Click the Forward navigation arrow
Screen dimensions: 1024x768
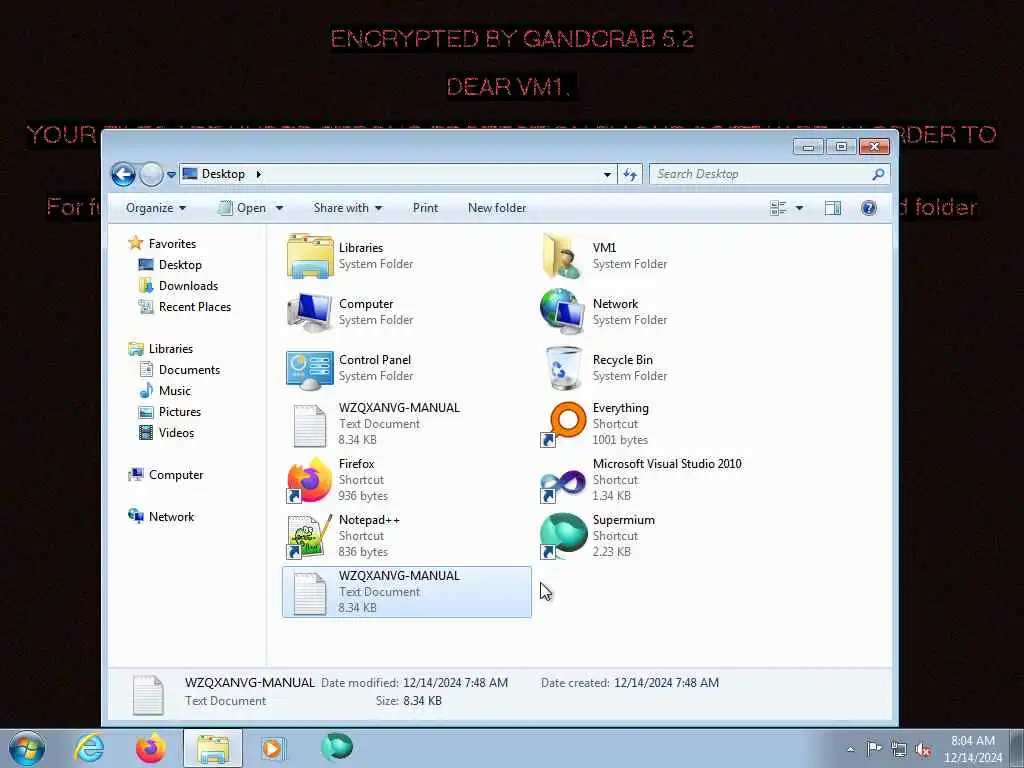point(151,174)
